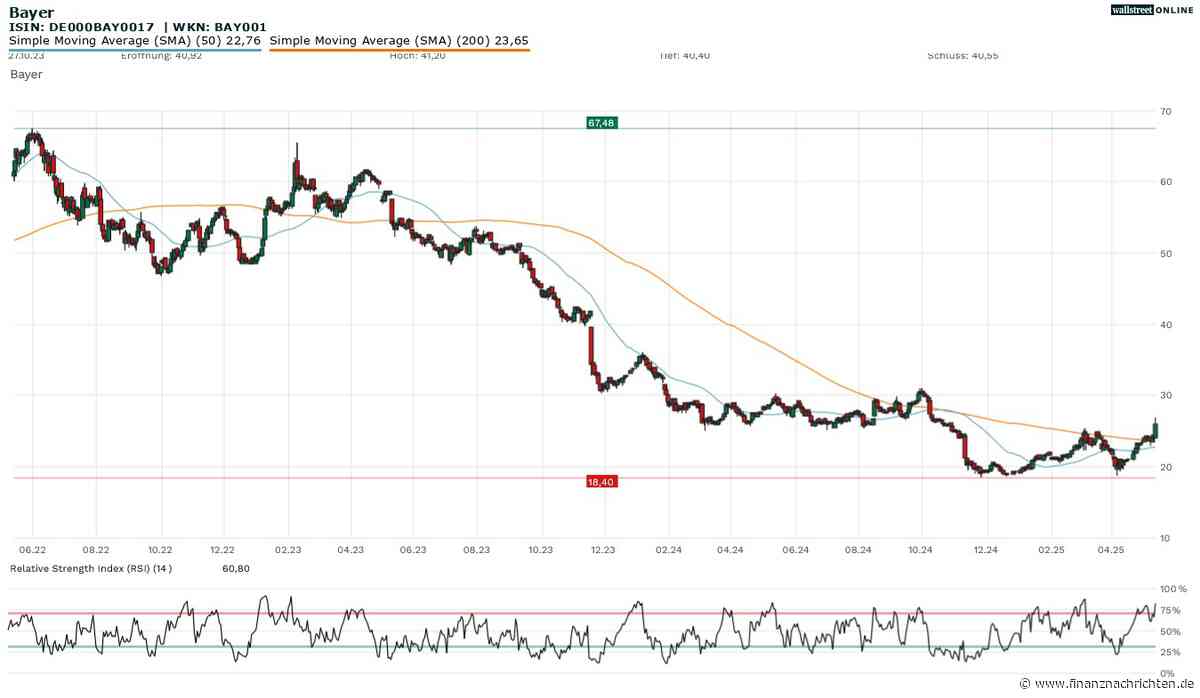1200x698 pixels.
Task: Click the 50% label on the RSI axis
Action: pos(1170,632)
